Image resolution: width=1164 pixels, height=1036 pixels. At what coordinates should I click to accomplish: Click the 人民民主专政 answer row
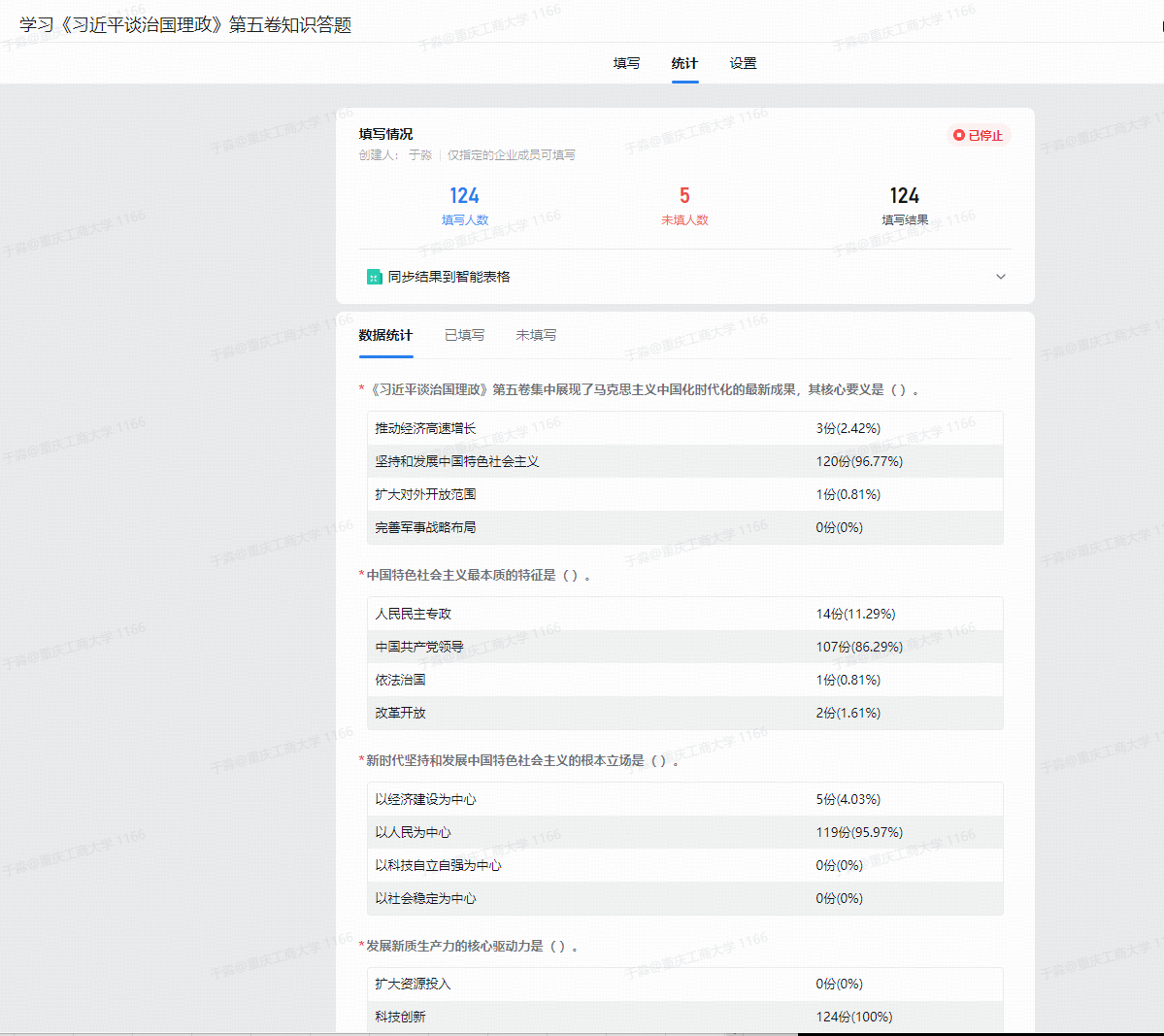click(x=684, y=614)
